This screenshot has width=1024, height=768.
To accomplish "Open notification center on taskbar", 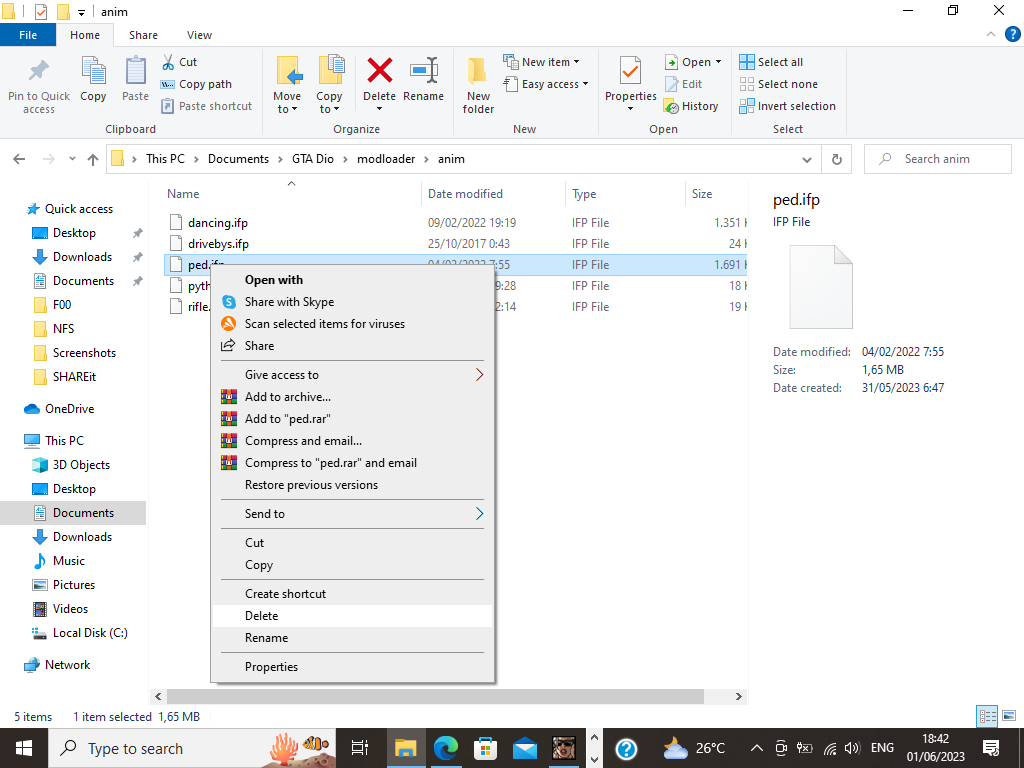I will tap(991, 748).
